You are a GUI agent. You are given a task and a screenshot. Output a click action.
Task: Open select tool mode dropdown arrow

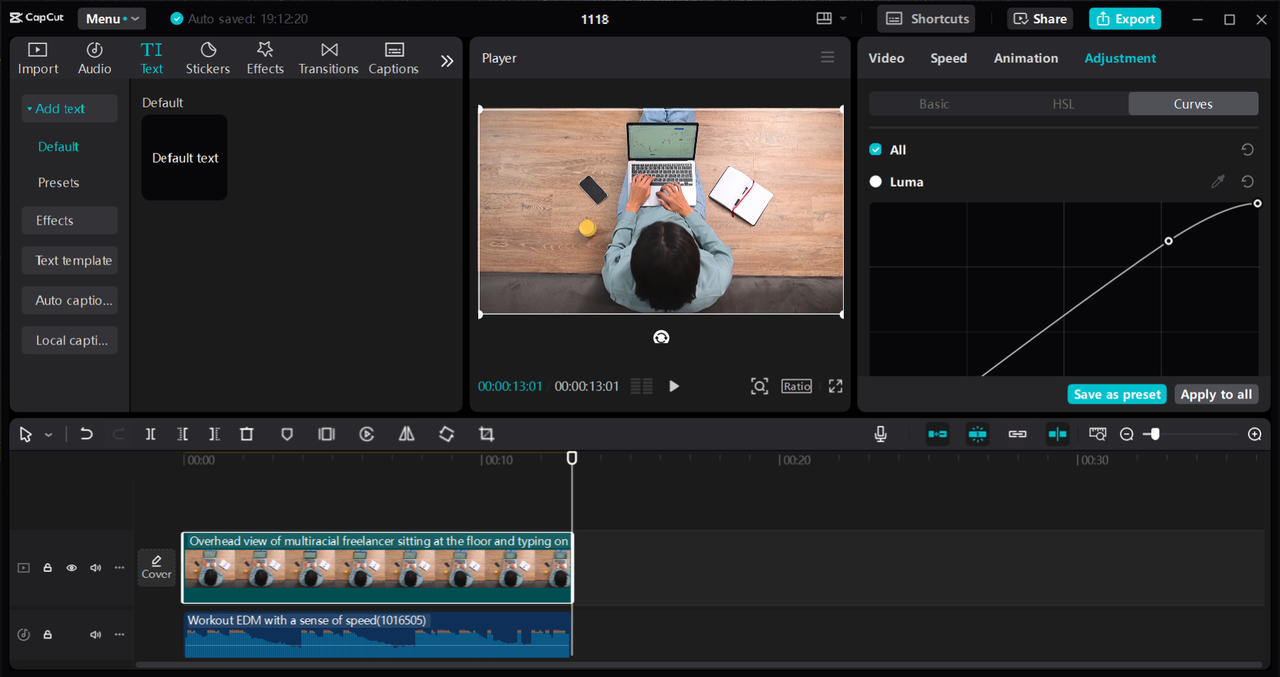[x=48, y=435]
